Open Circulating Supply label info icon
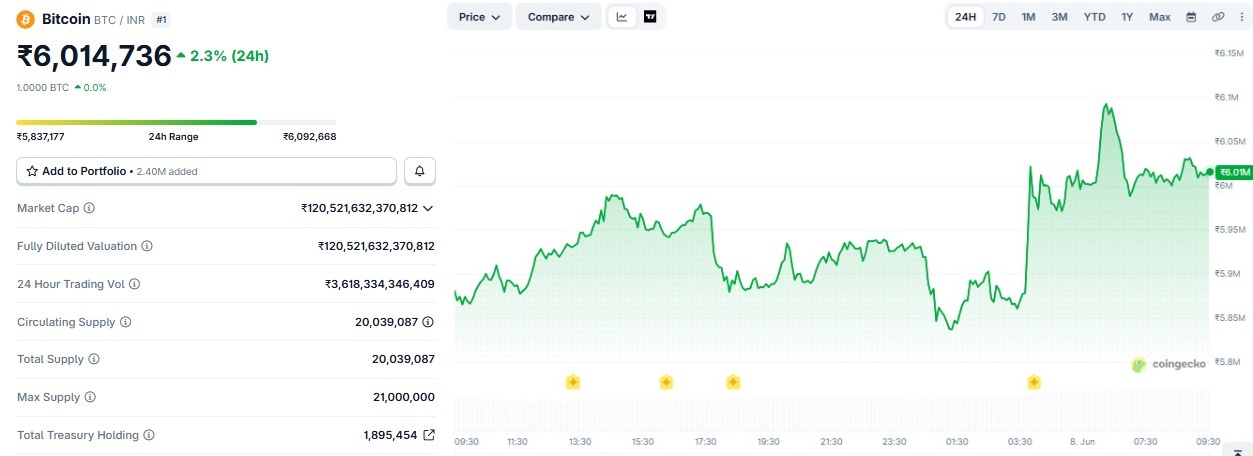Screen dimensions: 1253x456 pyautogui.click(x=126, y=322)
